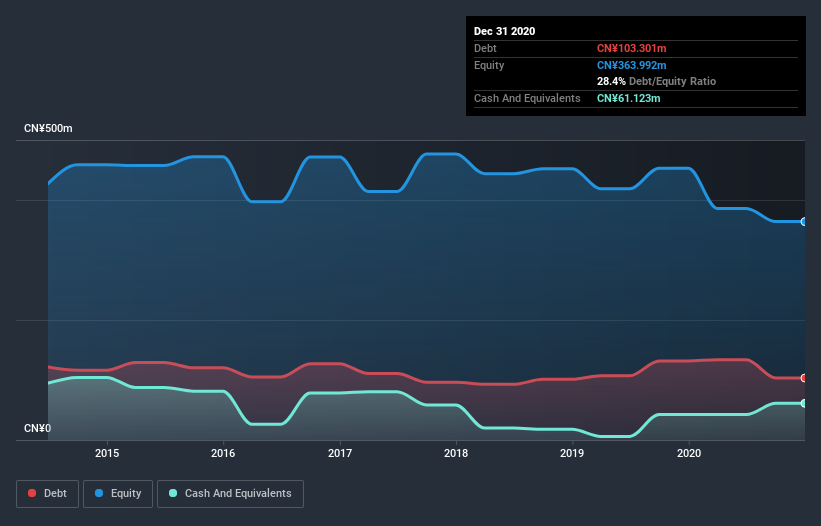Select the teal Cash endpoint marker
The height and width of the screenshot is (526, 821).
804,404
